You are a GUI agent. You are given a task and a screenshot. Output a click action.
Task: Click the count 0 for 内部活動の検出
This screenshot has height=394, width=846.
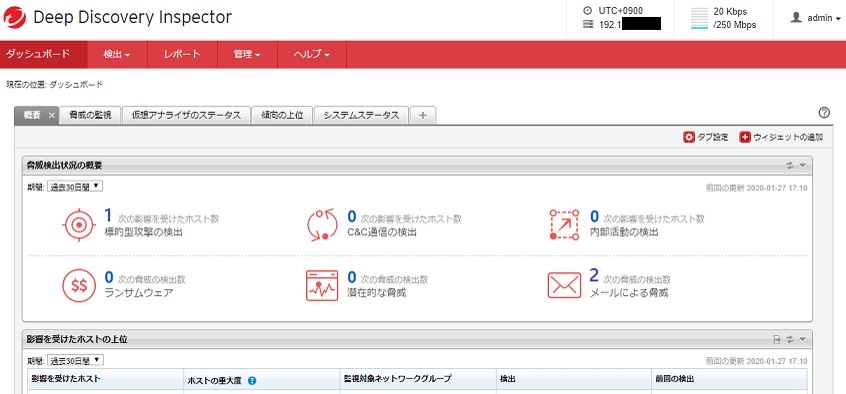click(x=594, y=216)
